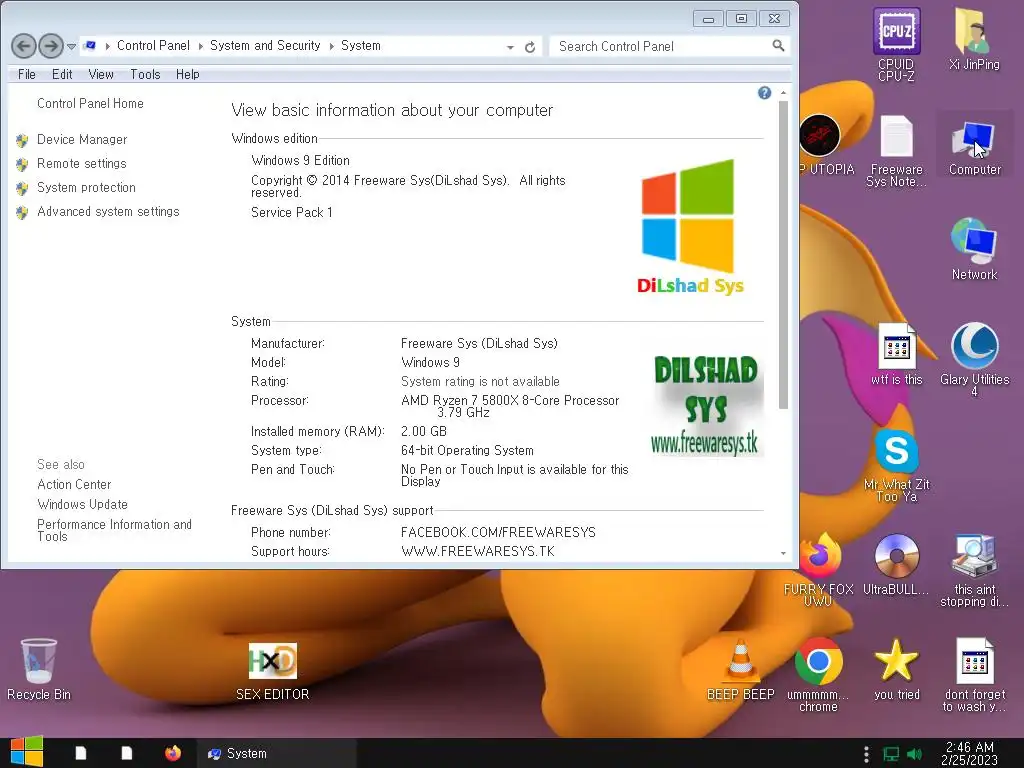Expand the root breadcrumb arrow before Control Panel
The width and height of the screenshot is (1024, 768).
[x=107, y=46]
